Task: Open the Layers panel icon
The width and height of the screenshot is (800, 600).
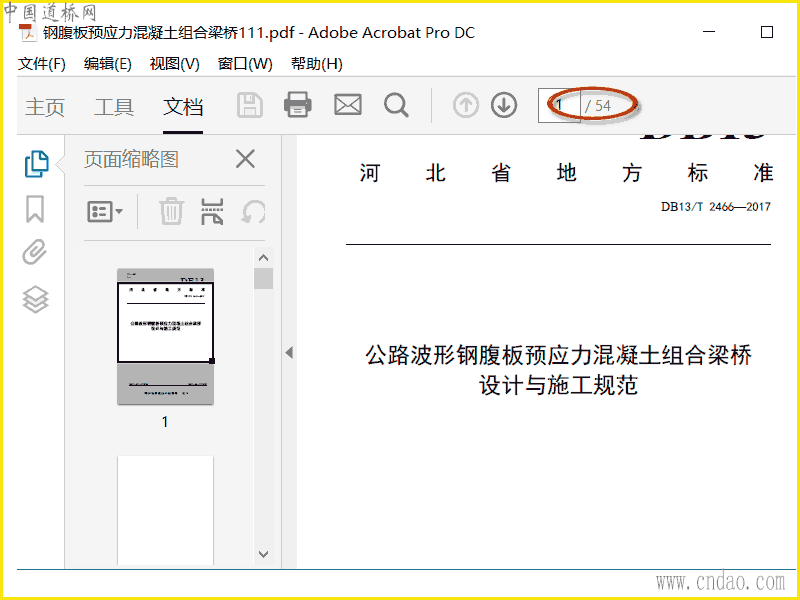Action: point(35,299)
